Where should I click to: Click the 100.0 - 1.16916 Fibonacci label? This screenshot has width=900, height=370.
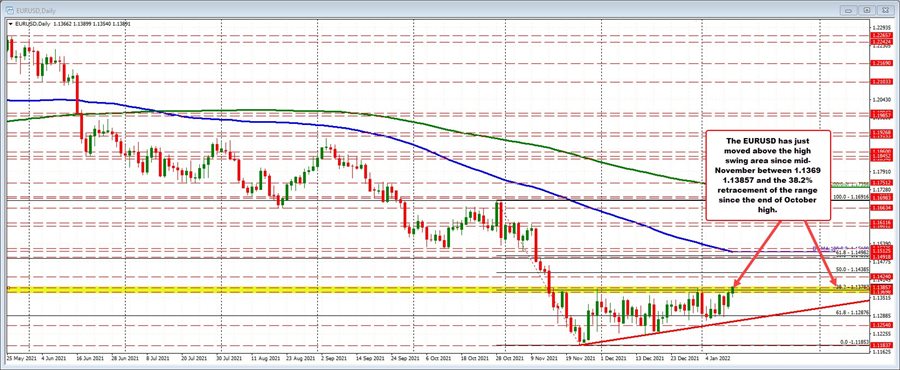851,196
